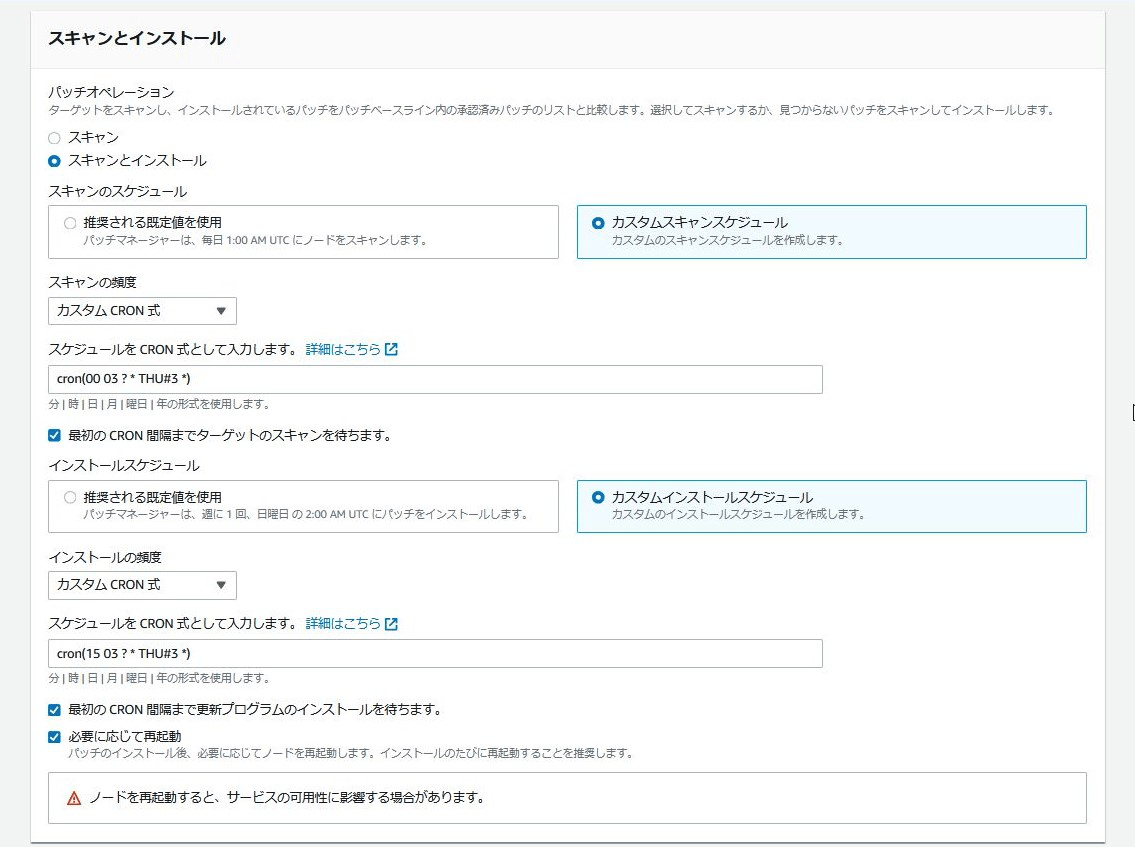Choose 推奨される既定値を使用 for scan schedule
This screenshot has width=1135, height=847.
tap(70, 223)
